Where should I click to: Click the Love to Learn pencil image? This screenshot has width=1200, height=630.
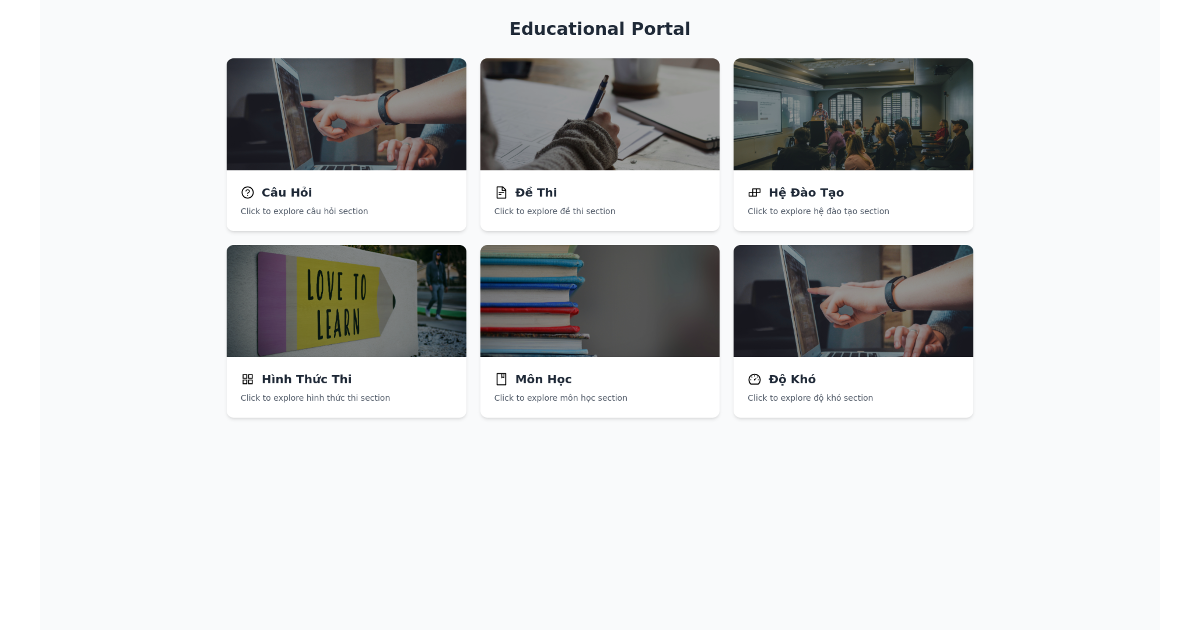(x=346, y=301)
